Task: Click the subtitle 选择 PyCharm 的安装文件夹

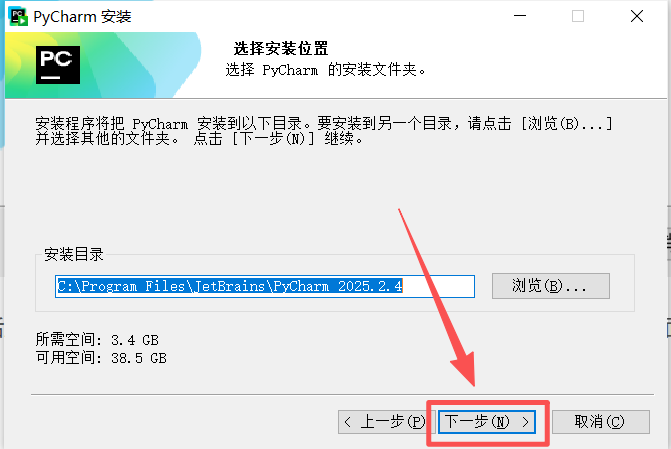Action: (326, 69)
